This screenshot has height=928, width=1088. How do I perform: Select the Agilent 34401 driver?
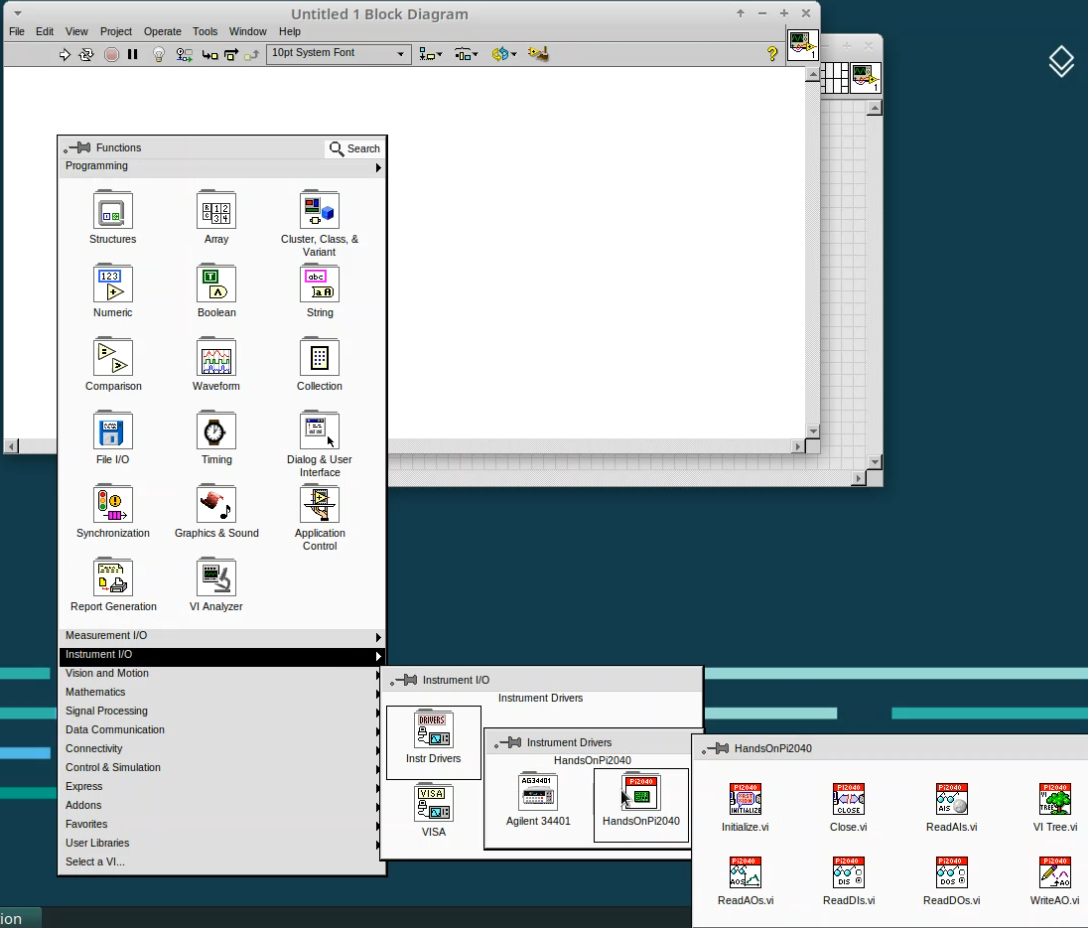pos(538,791)
